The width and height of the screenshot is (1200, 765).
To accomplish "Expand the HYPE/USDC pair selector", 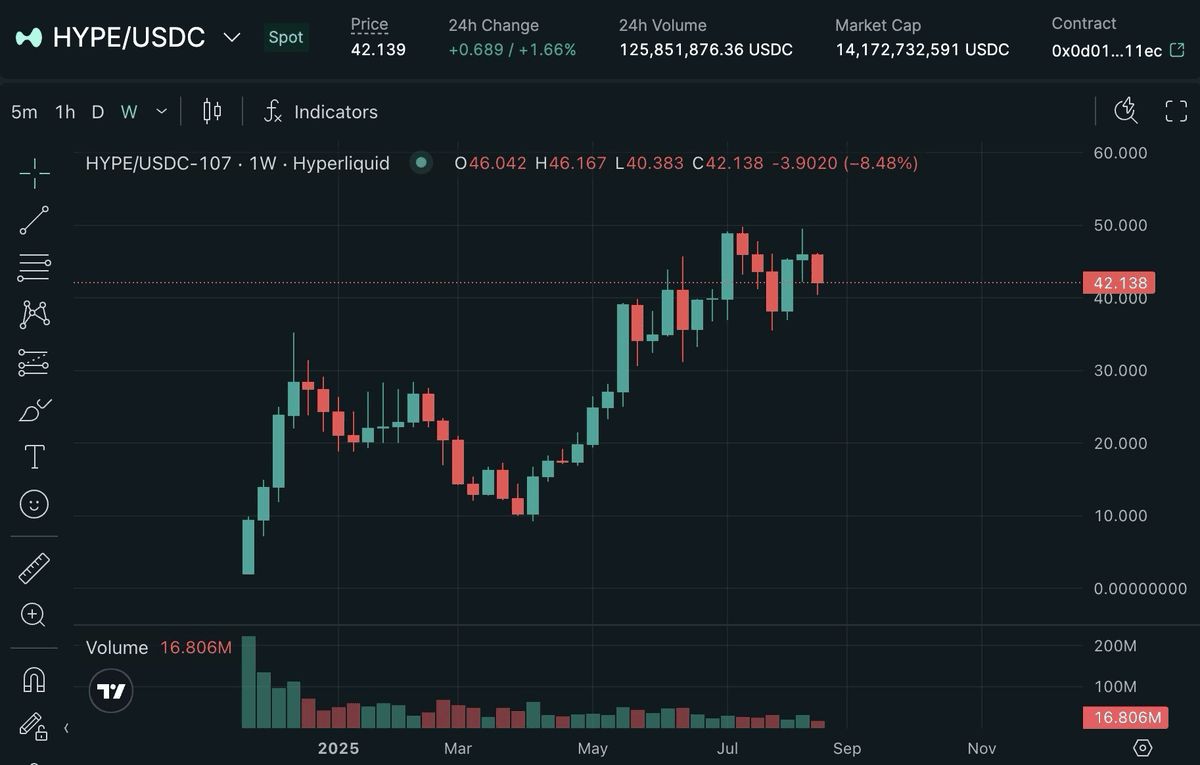I will click(231, 38).
